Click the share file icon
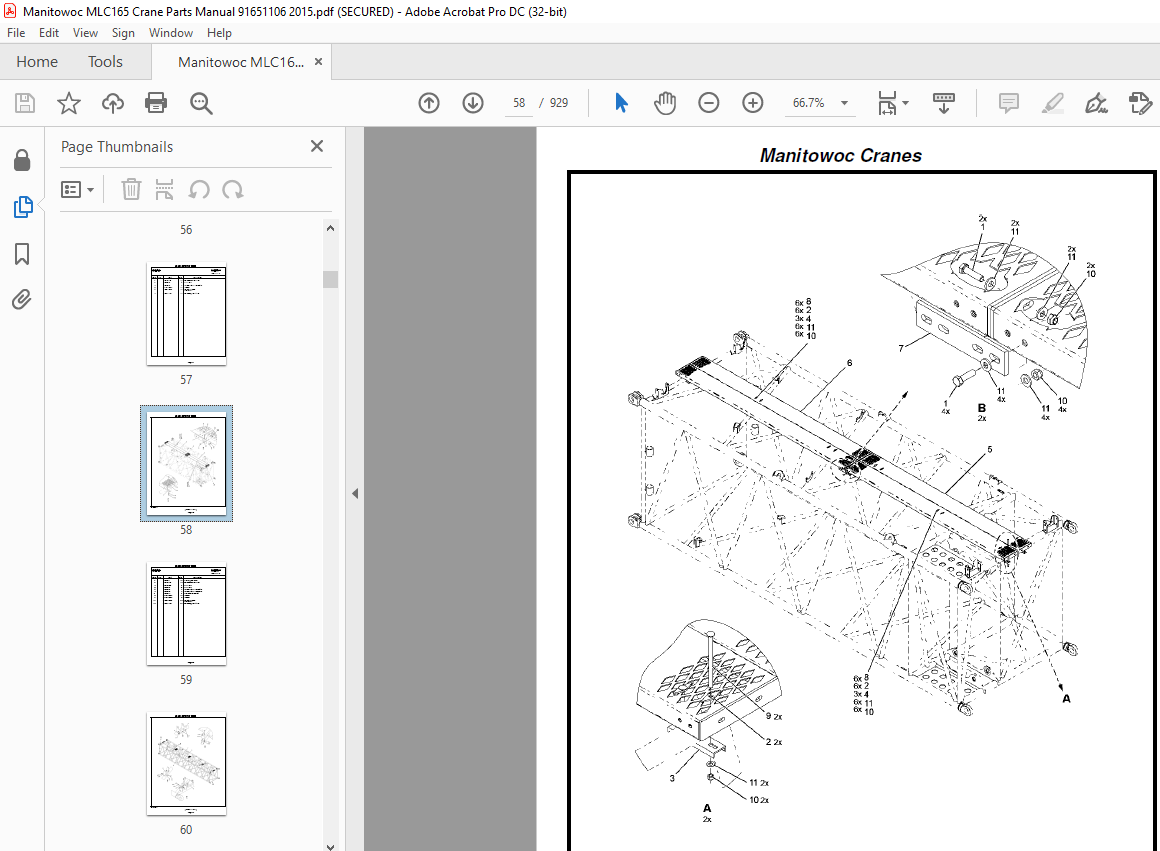 tap(1140, 103)
